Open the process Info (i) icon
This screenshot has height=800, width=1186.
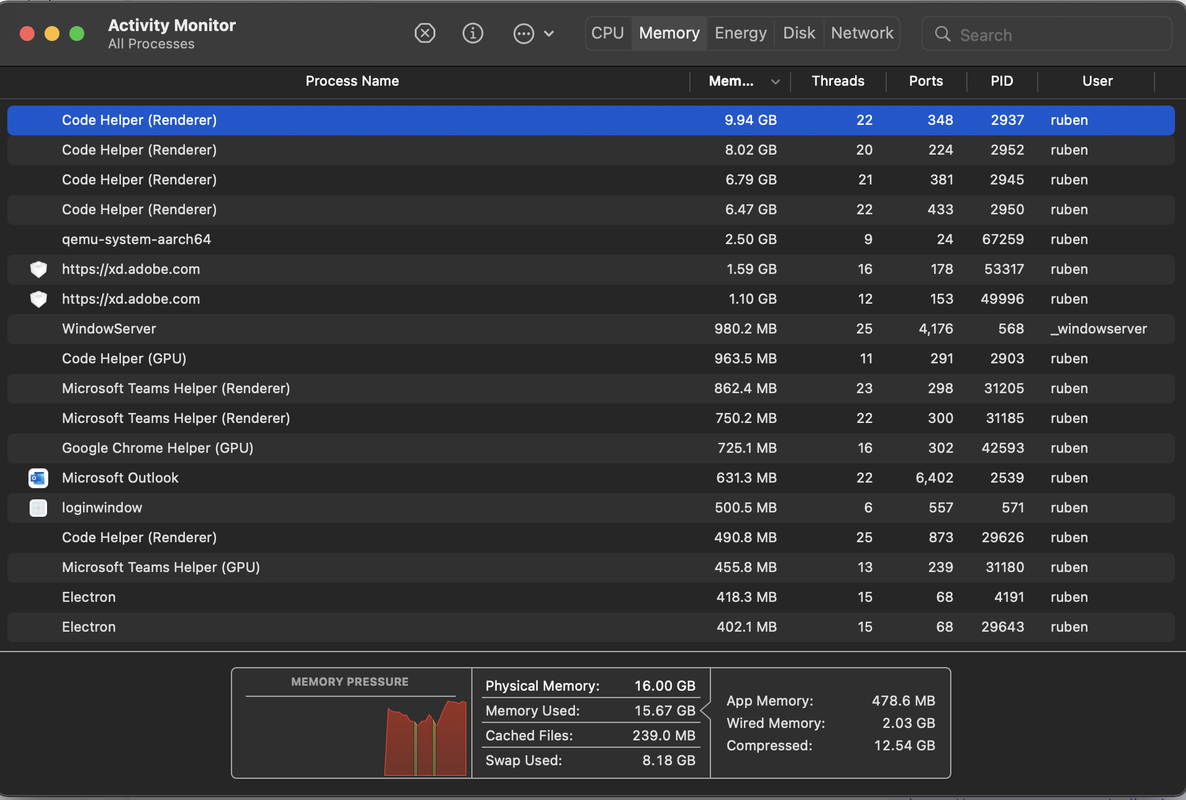pos(473,33)
